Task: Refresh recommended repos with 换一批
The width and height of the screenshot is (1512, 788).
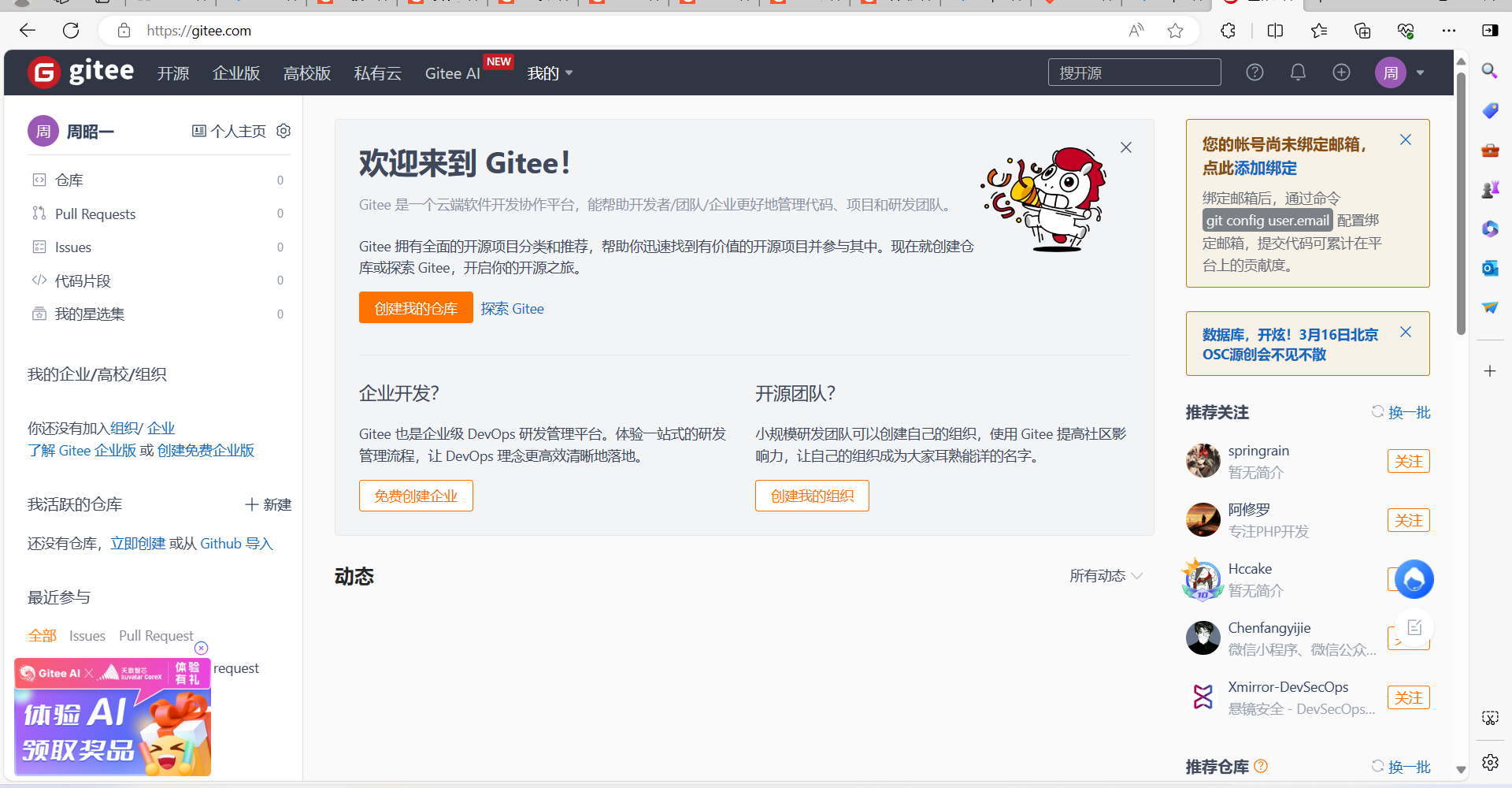Action: point(1401,767)
